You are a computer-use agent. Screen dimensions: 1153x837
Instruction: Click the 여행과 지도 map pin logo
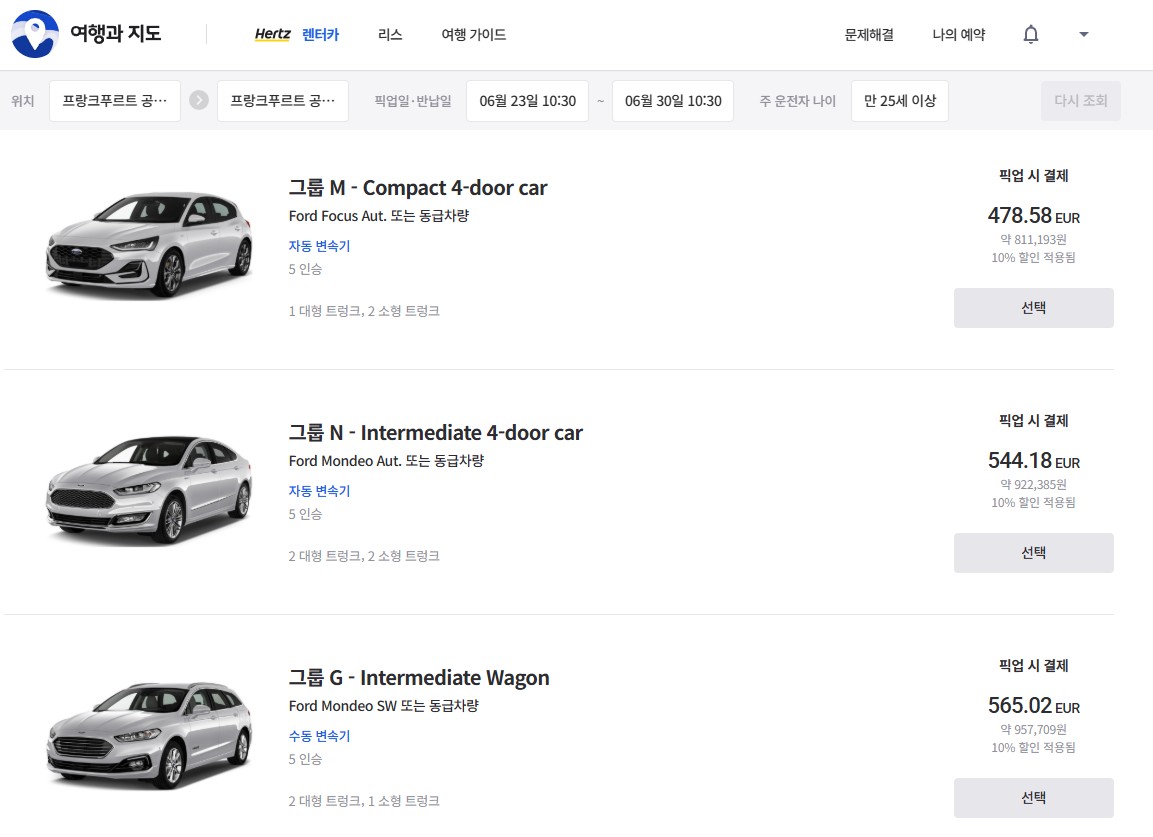tap(35, 34)
